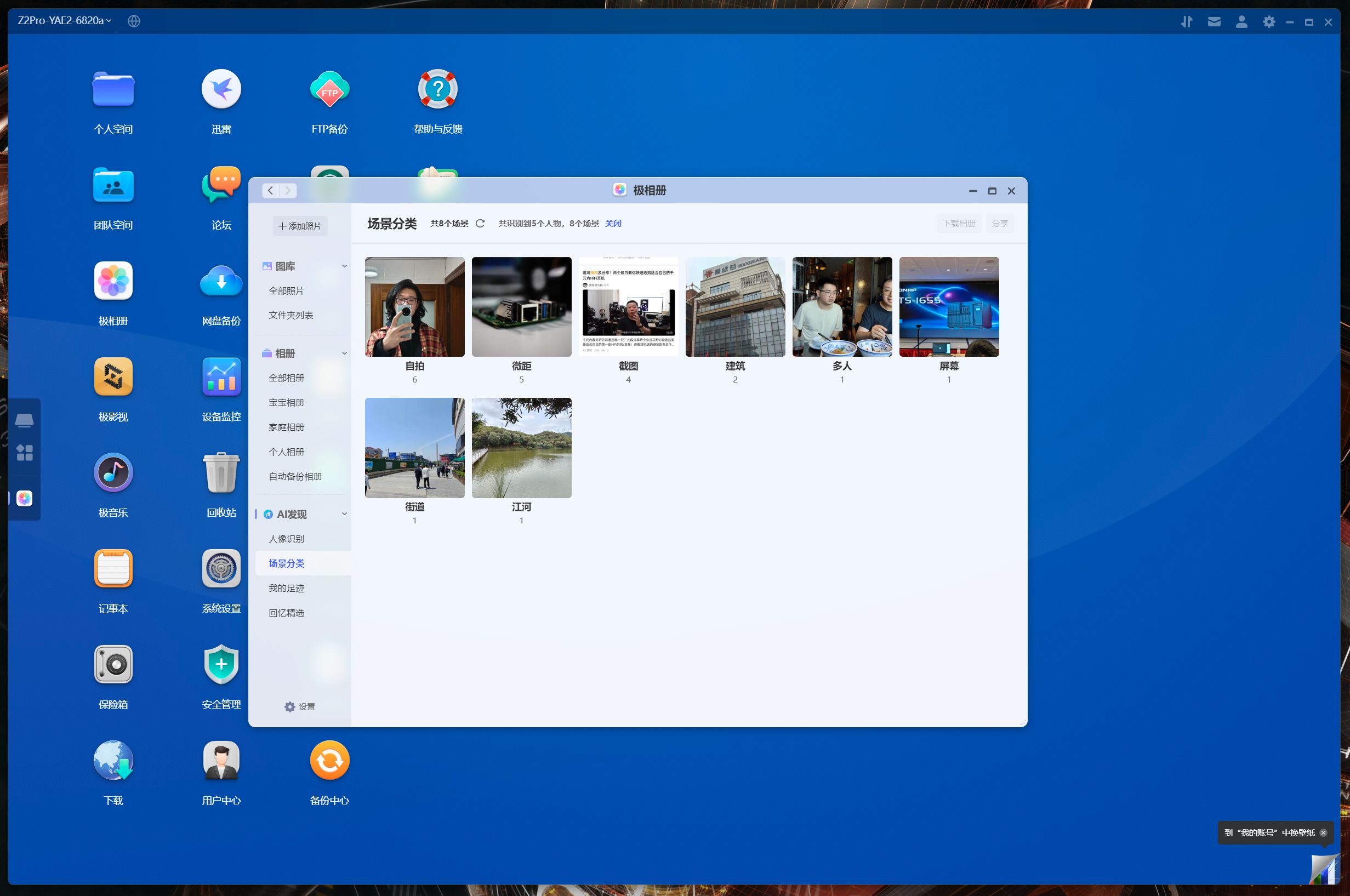Screen dimensions: 1350x896
Task: Click the network globe icon in top bar
Action: coord(134,21)
